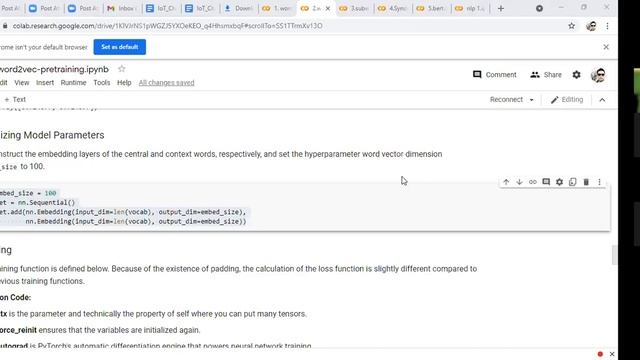Expand the Reconnect dropdown arrow
Screen dimensions: 640x360
(531, 100)
